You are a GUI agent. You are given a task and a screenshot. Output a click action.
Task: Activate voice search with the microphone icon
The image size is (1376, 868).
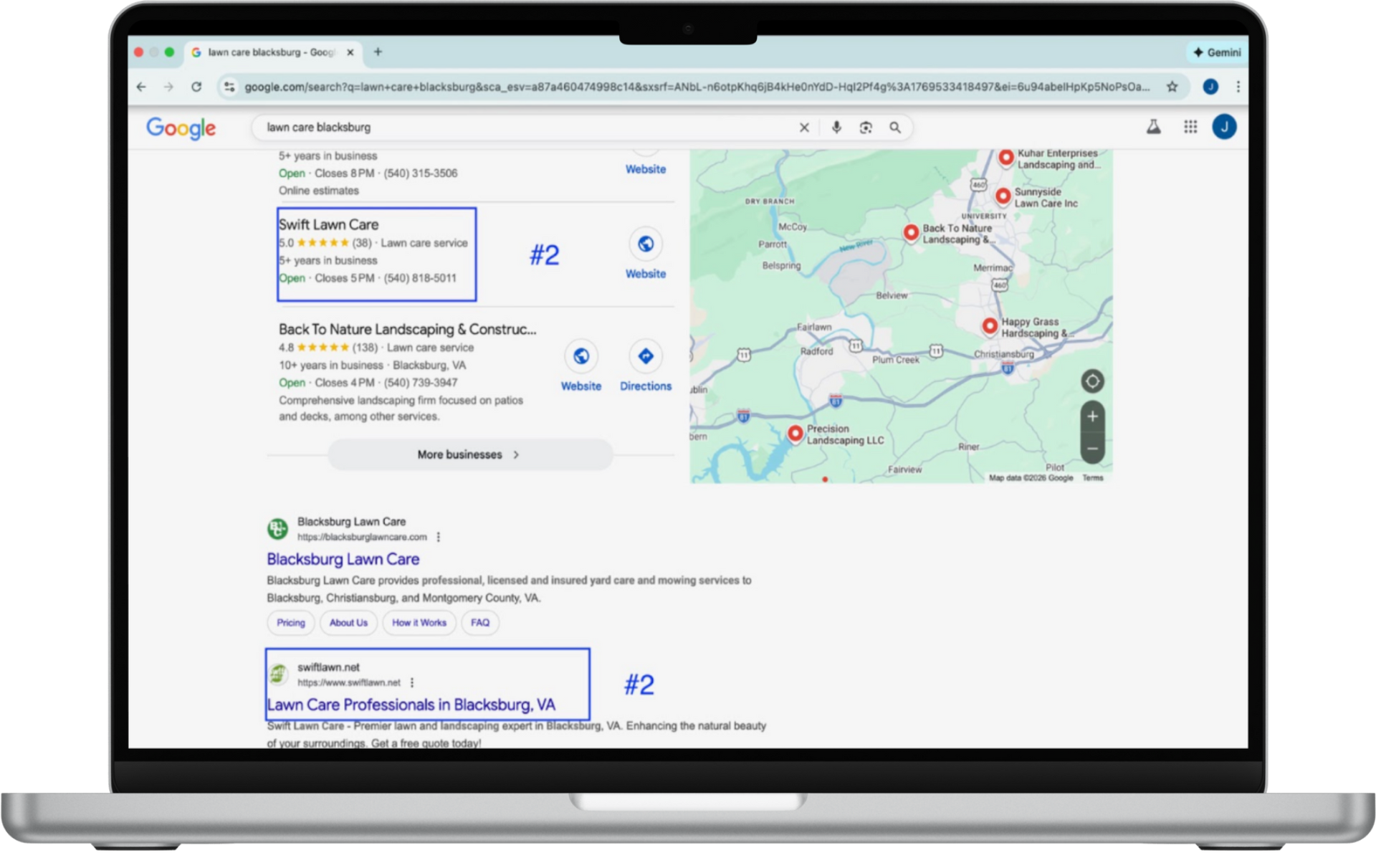point(836,128)
